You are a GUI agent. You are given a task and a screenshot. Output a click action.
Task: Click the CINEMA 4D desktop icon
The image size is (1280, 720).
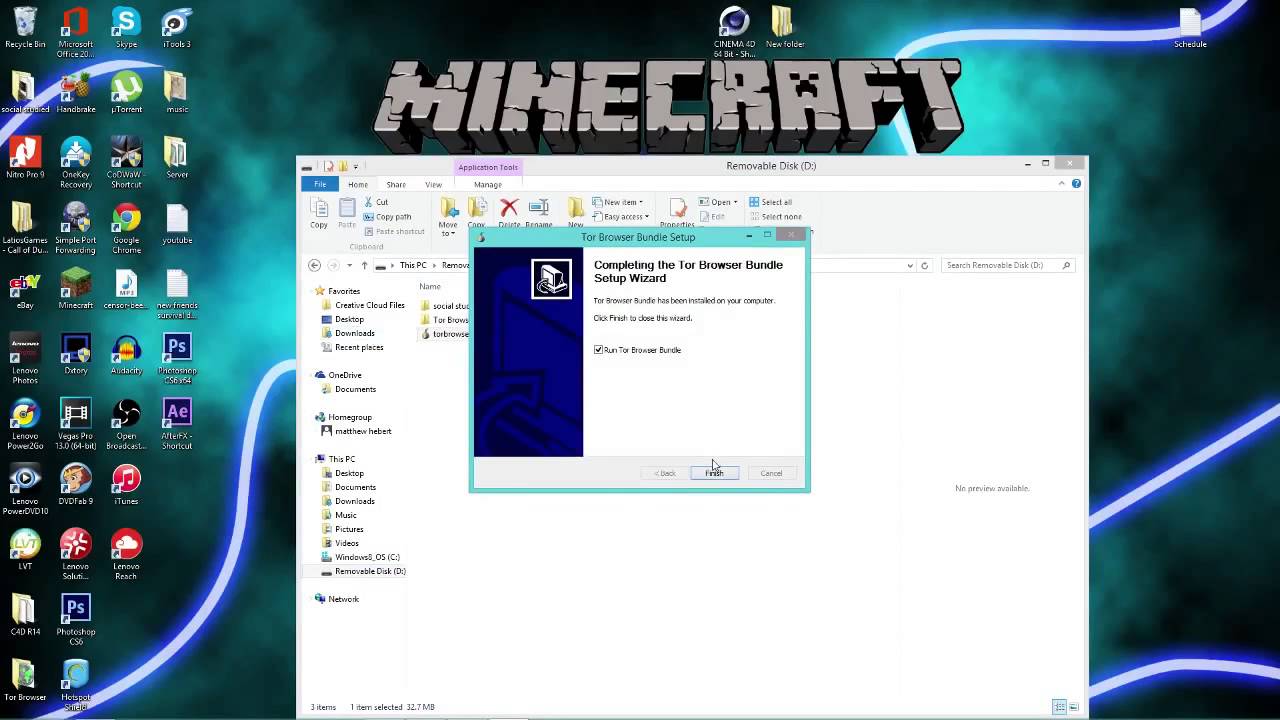tap(734, 30)
